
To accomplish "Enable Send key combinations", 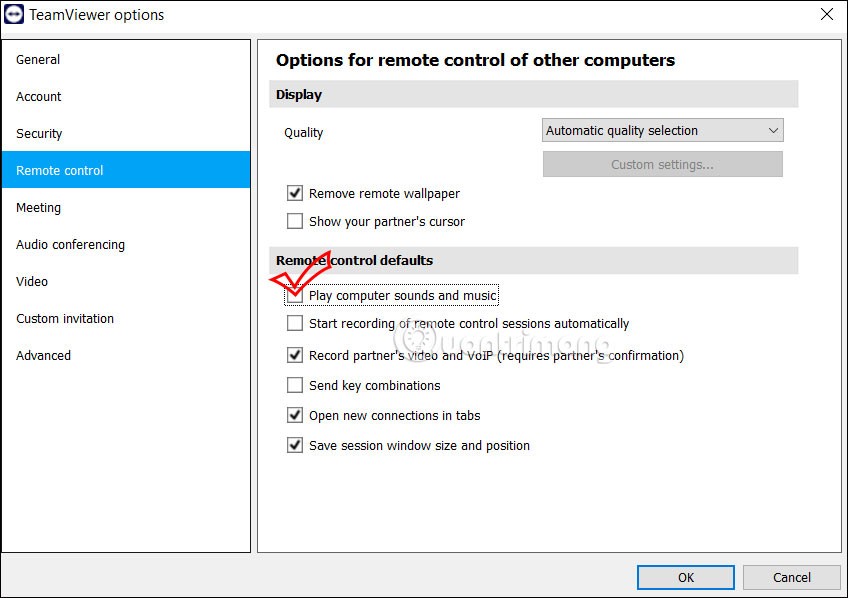I will (x=295, y=386).
